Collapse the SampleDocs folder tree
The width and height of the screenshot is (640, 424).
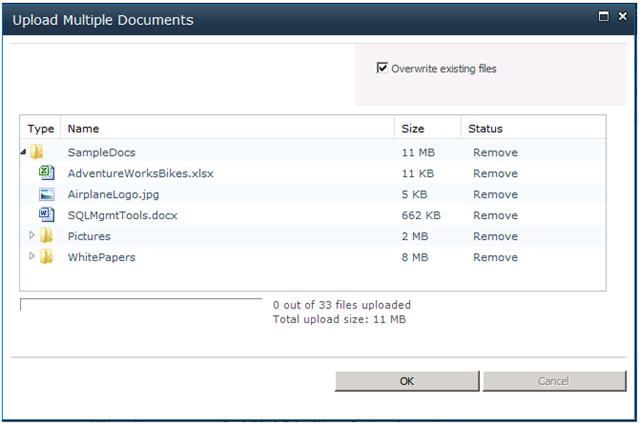click(x=23, y=152)
